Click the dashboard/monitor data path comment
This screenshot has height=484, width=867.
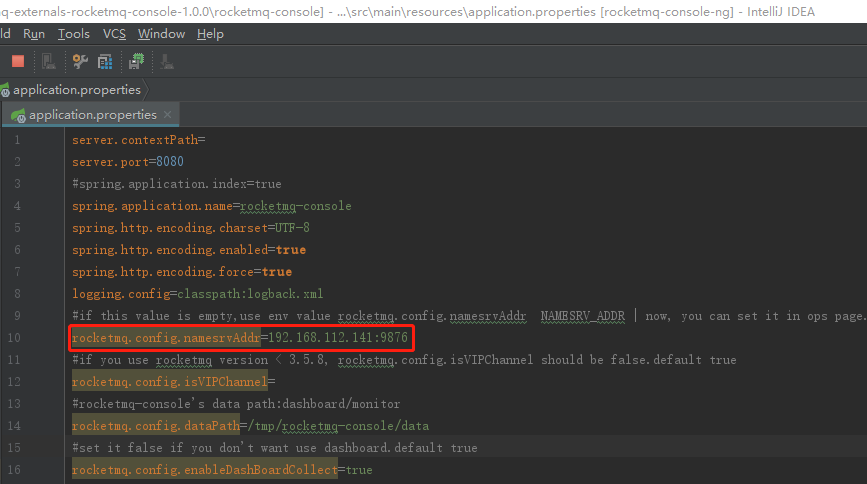click(236, 404)
